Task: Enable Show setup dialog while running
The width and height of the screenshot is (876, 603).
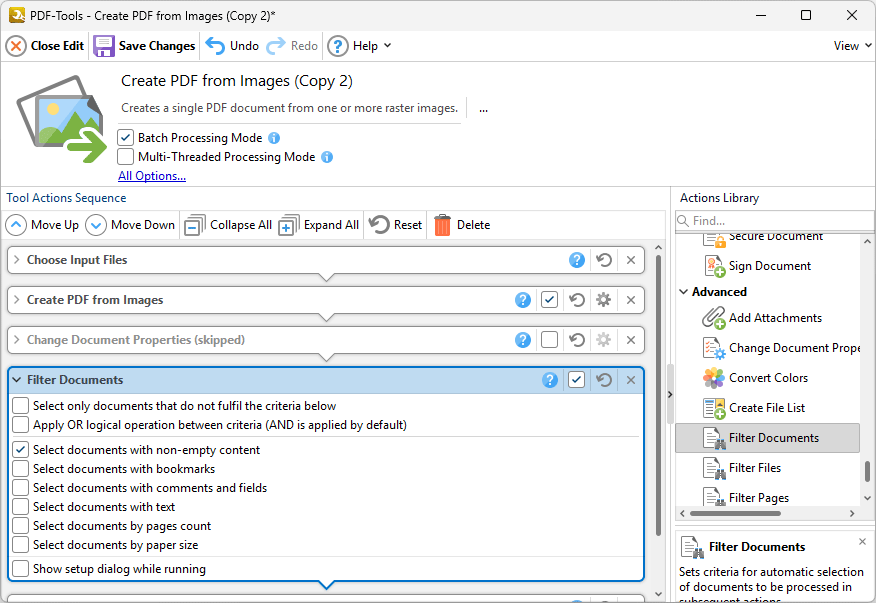Action: click(21, 569)
